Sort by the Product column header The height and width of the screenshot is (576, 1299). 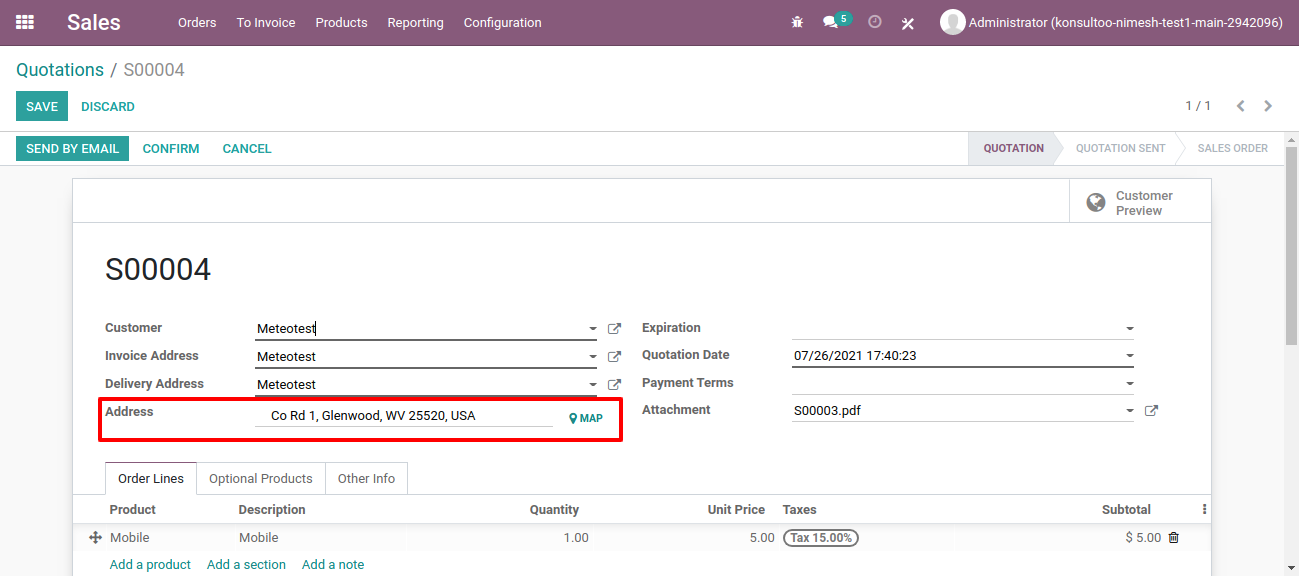point(133,510)
